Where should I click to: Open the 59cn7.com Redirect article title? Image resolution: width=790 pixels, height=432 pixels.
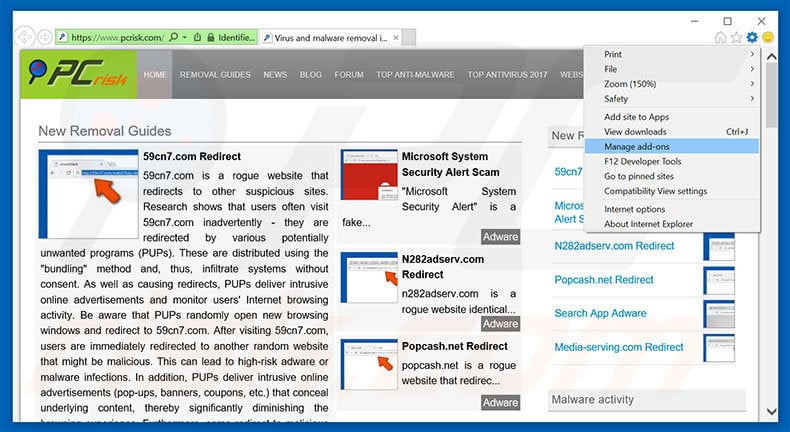(x=192, y=157)
